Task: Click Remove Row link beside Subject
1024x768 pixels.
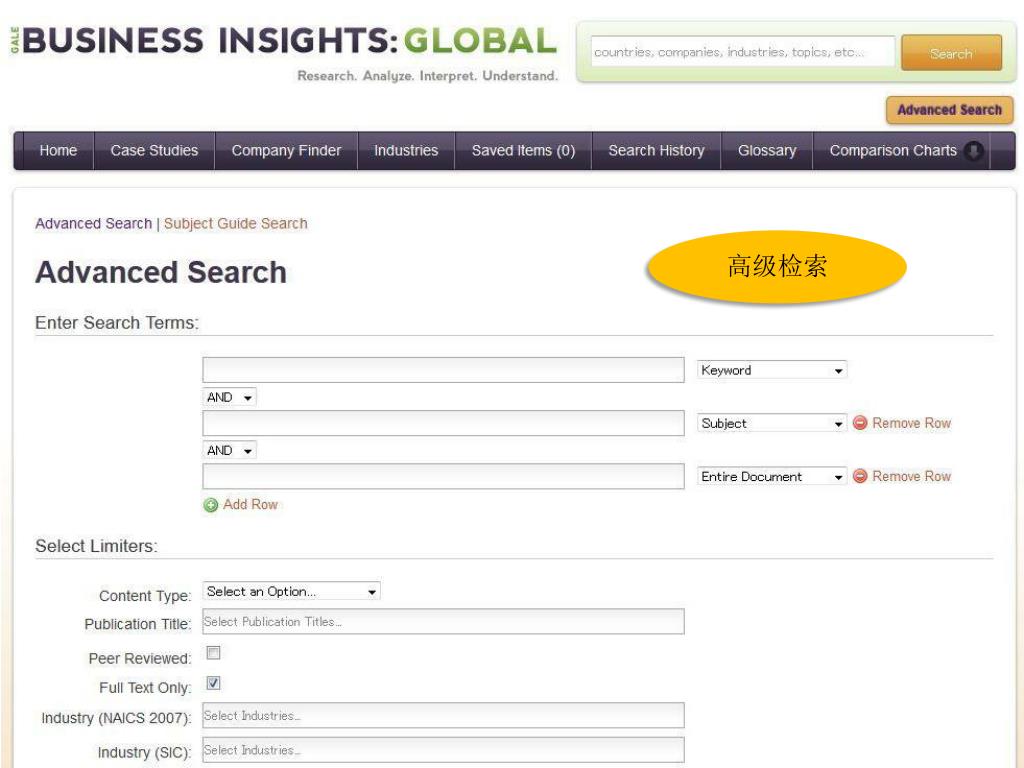Action: coord(912,423)
